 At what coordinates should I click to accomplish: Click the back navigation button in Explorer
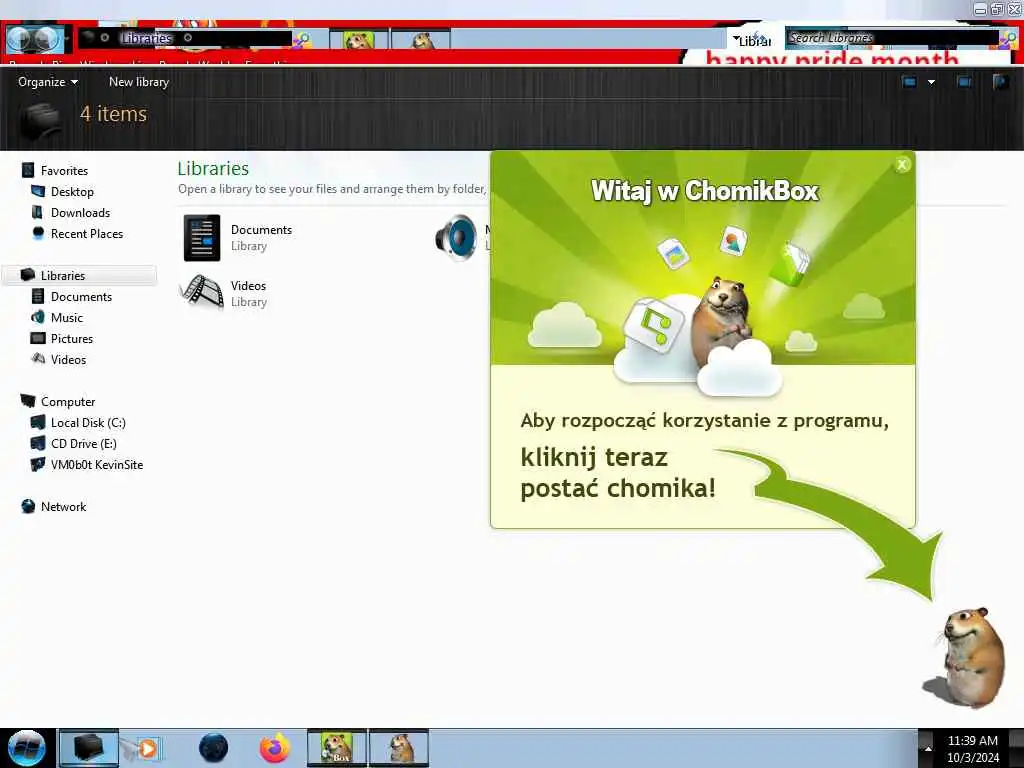click(x=18, y=39)
